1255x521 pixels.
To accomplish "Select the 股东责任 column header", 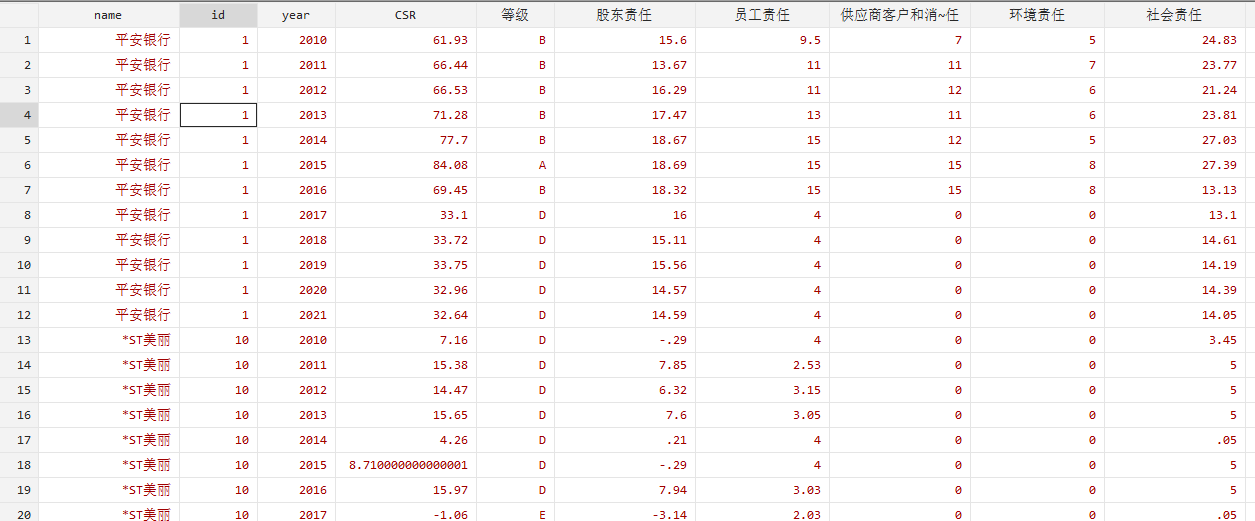I will point(624,15).
